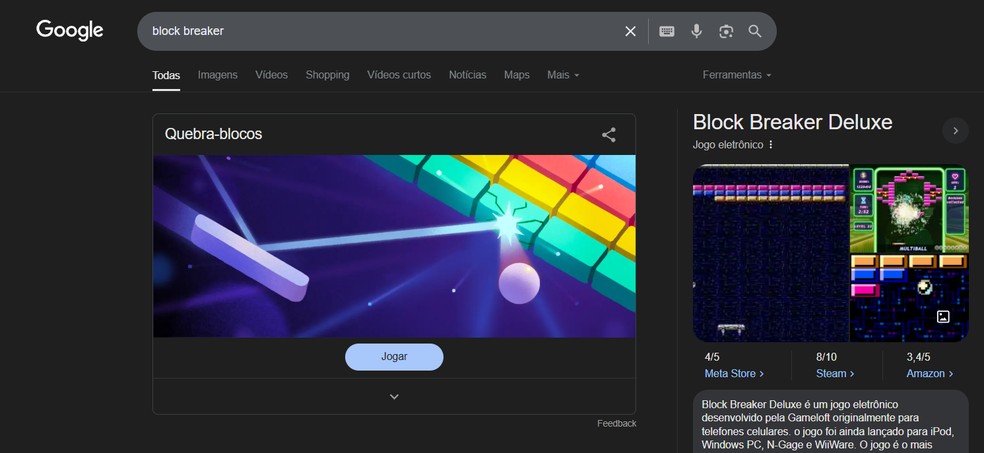Click the Block Breaker Deluxe title
Screen dimensions: 984x453
click(x=792, y=122)
